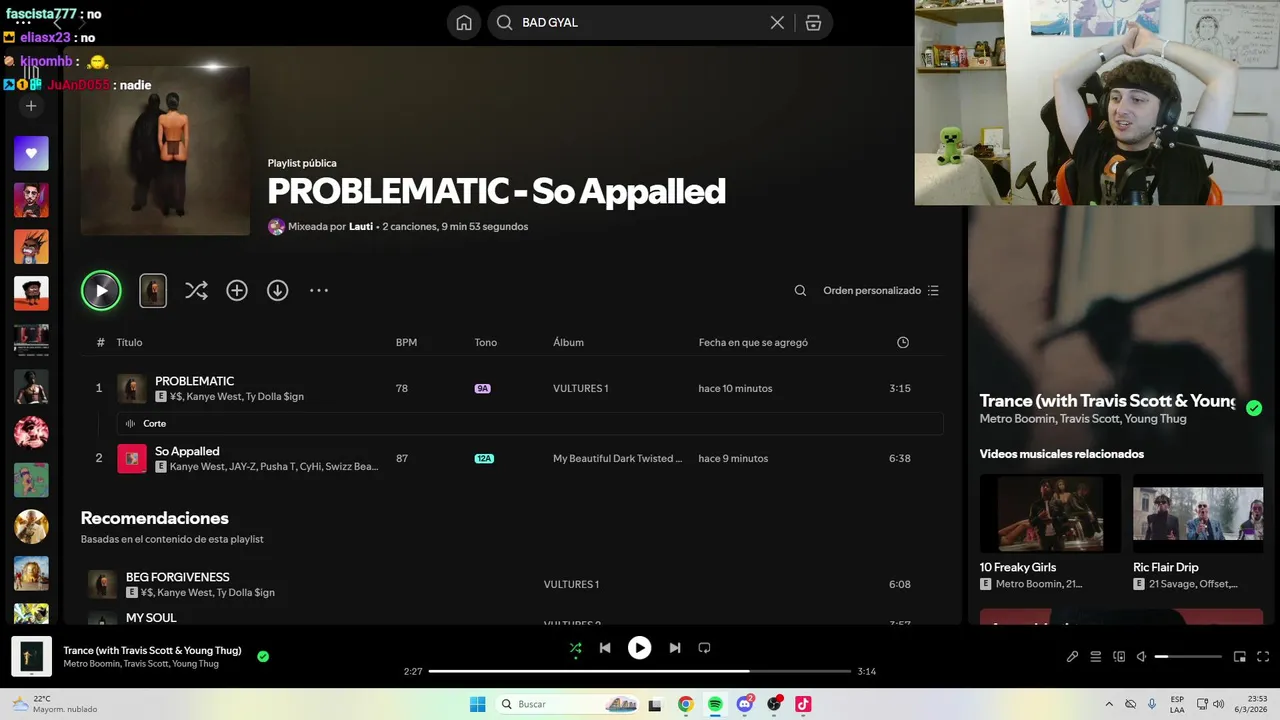
Task: Download the playlist with arrow circle icon
Action: pyautogui.click(x=277, y=291)
